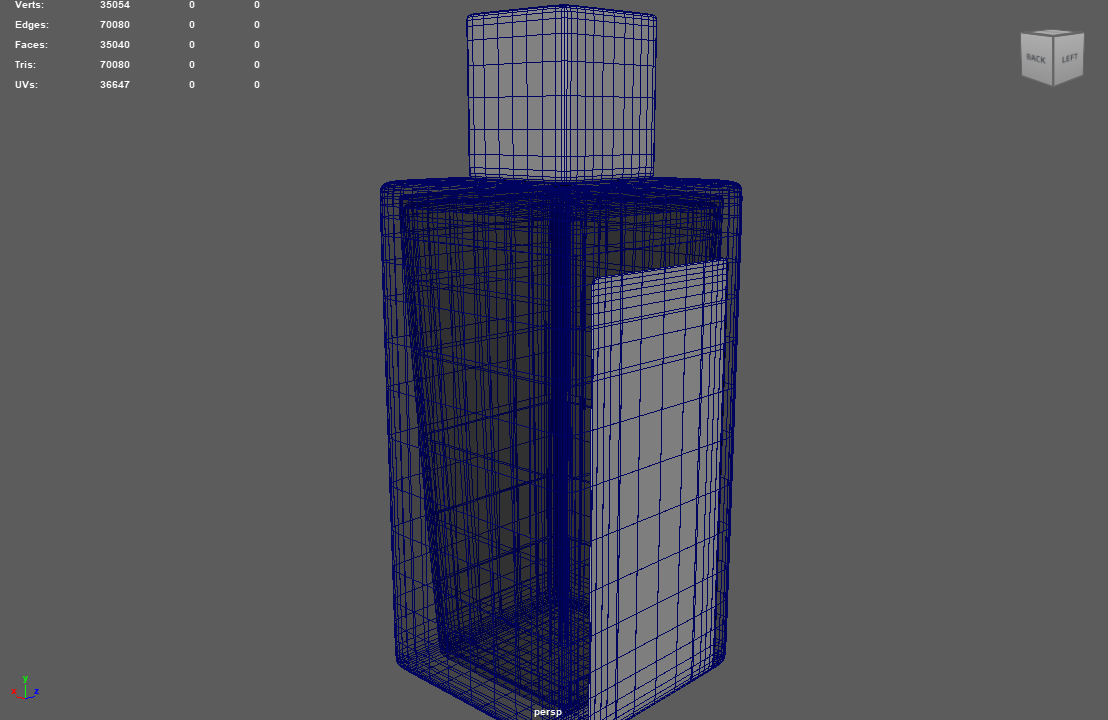The height and width of the screenshot is (720, 1108).
Task: Click the vertex count value 35054
Action: click(114, 5)
